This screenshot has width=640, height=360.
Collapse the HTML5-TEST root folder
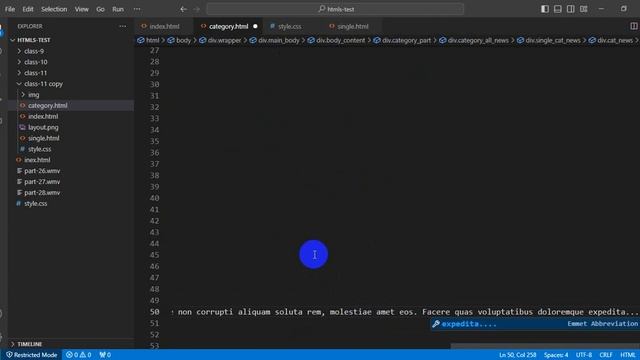click(34, 40)
